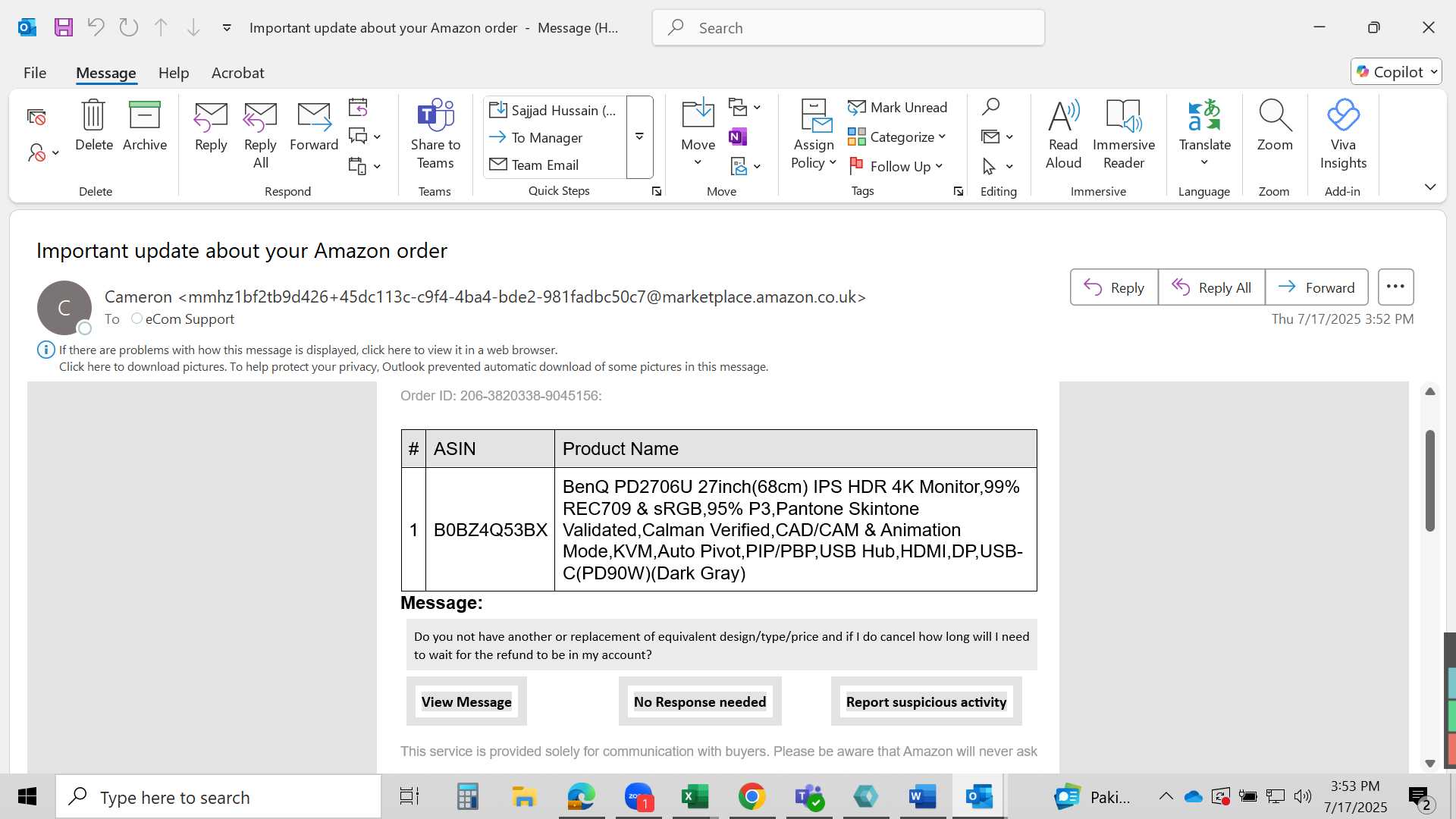This screenshot has width=1456, height=819.
Task: Run Team Email quick step
Action: pos(555,165)
